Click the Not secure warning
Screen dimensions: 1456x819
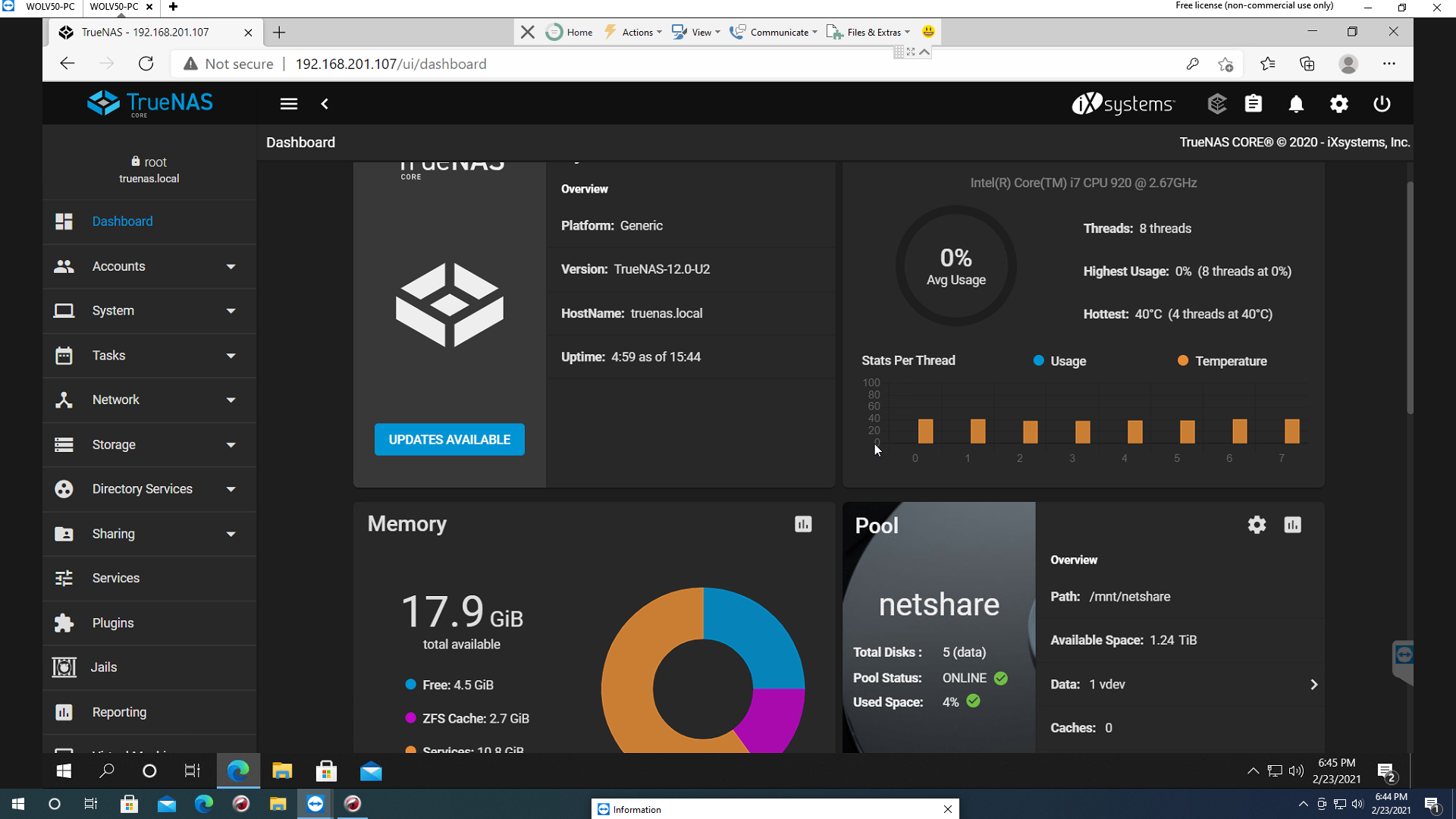[227, 64]
